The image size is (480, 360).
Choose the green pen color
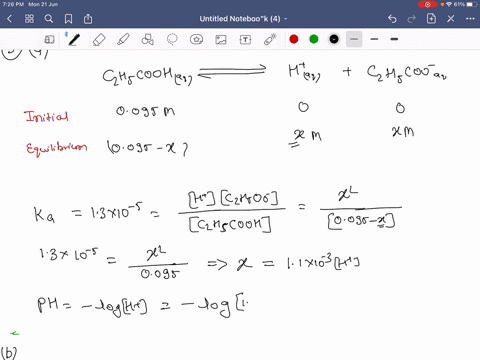[314, 39]
